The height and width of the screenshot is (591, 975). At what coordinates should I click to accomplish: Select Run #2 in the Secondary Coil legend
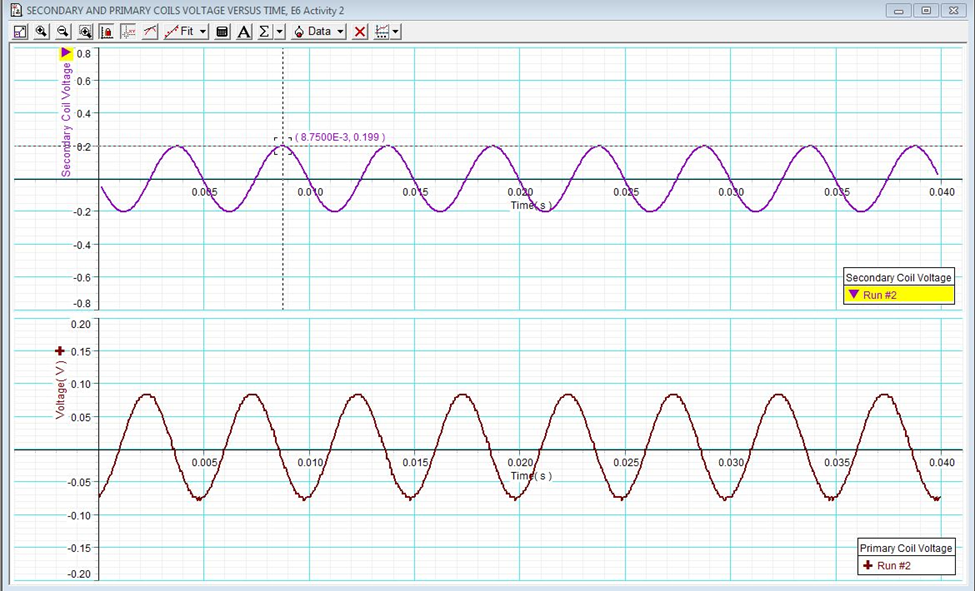click(x=898, y=294)
